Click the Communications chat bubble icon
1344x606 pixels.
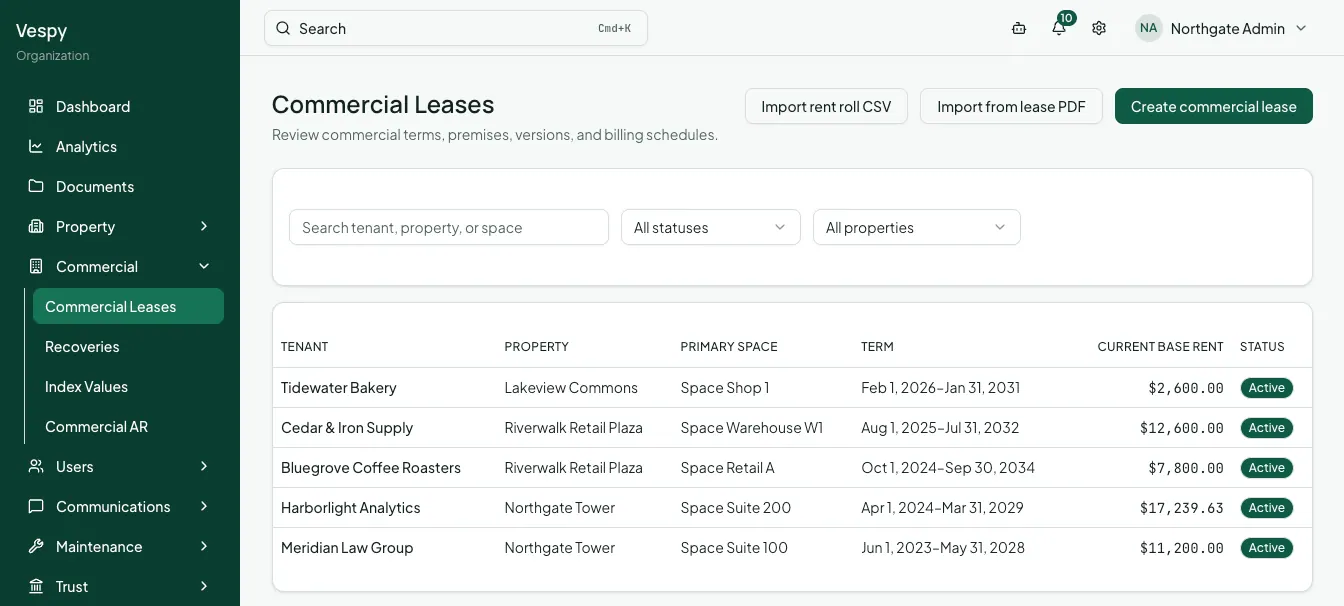click(36, 506)
